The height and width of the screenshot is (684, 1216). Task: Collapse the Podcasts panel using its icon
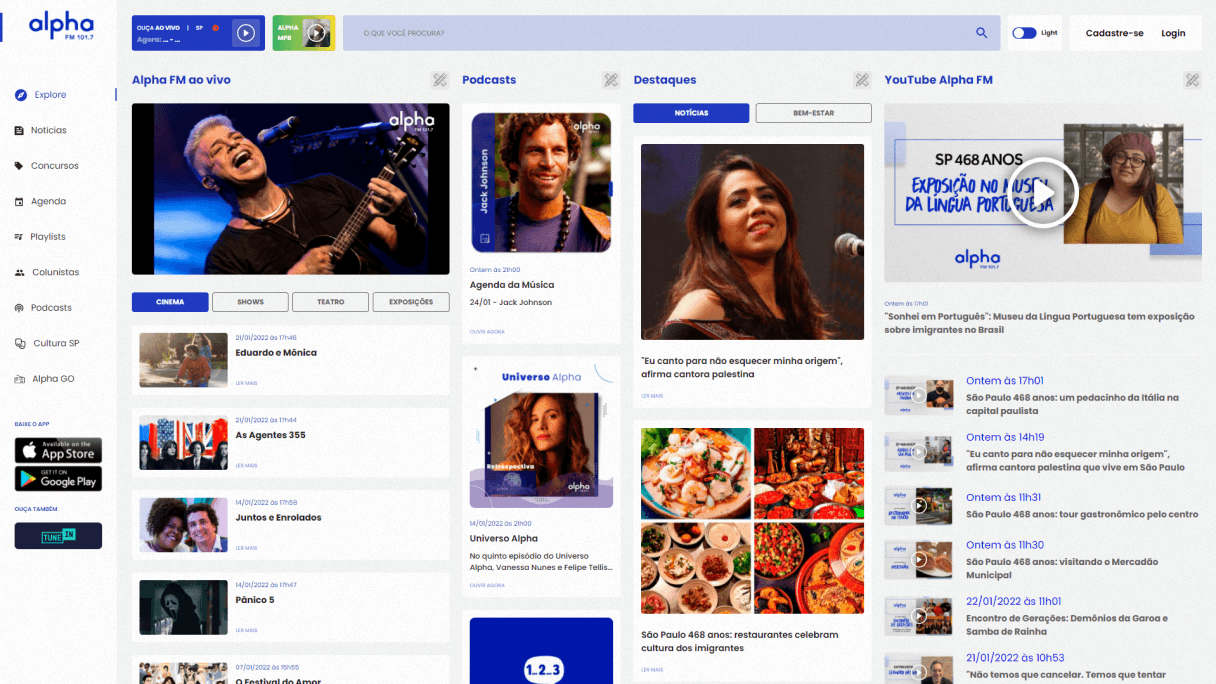pos(610,80)
